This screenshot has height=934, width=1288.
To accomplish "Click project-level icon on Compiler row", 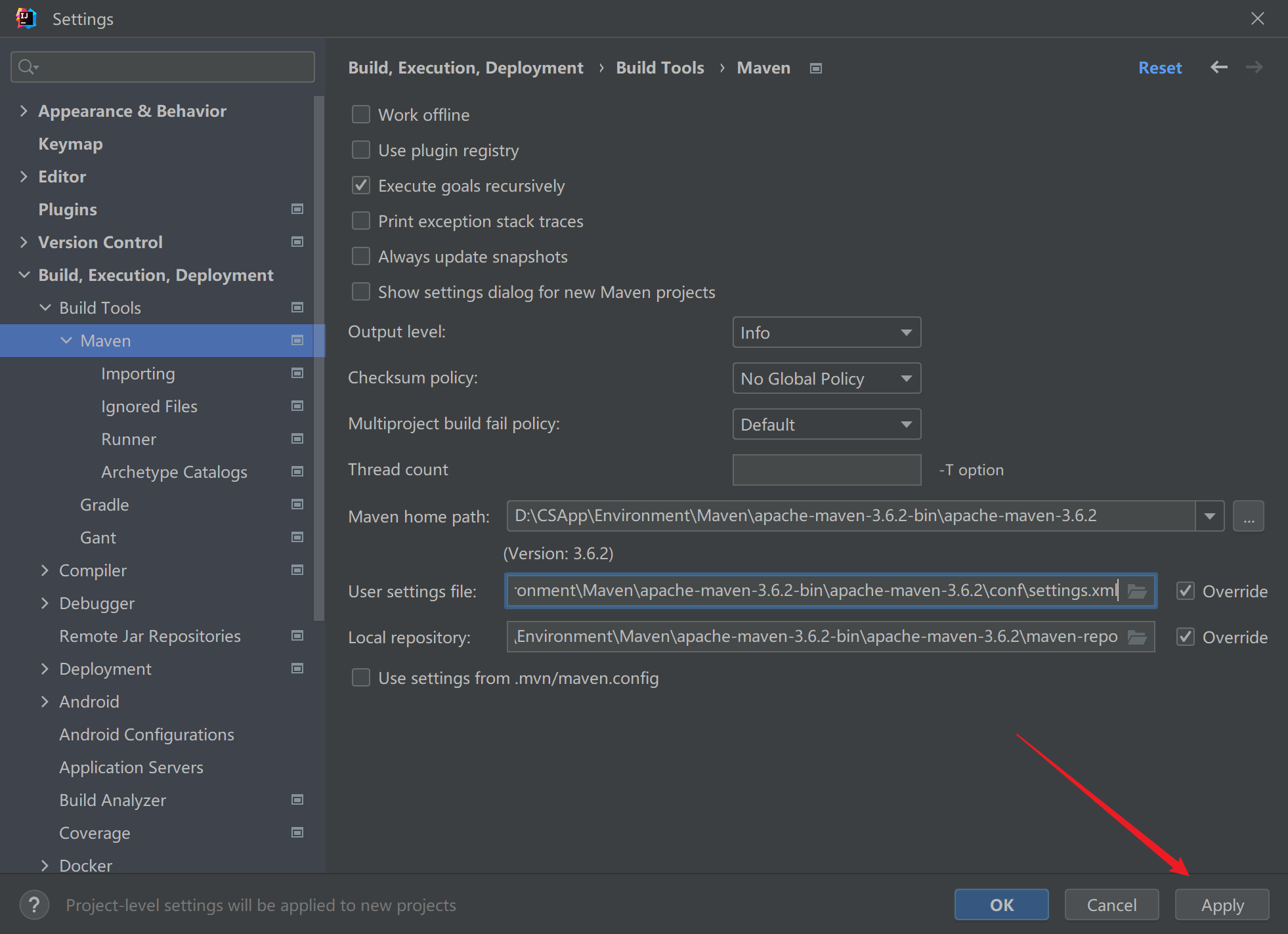I will point(297,570).
